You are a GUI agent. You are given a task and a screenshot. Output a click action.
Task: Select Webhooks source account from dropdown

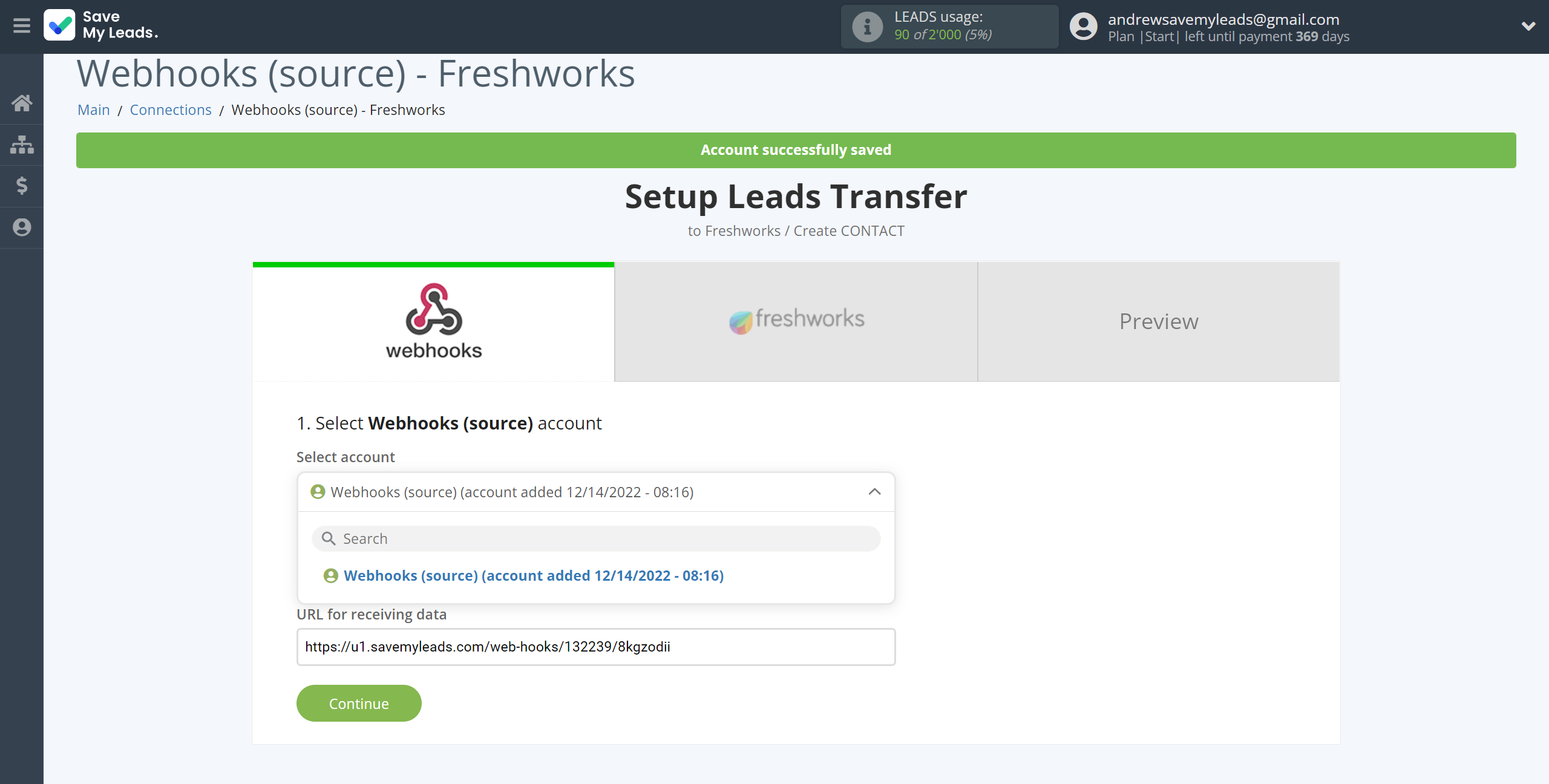point(533,575)
